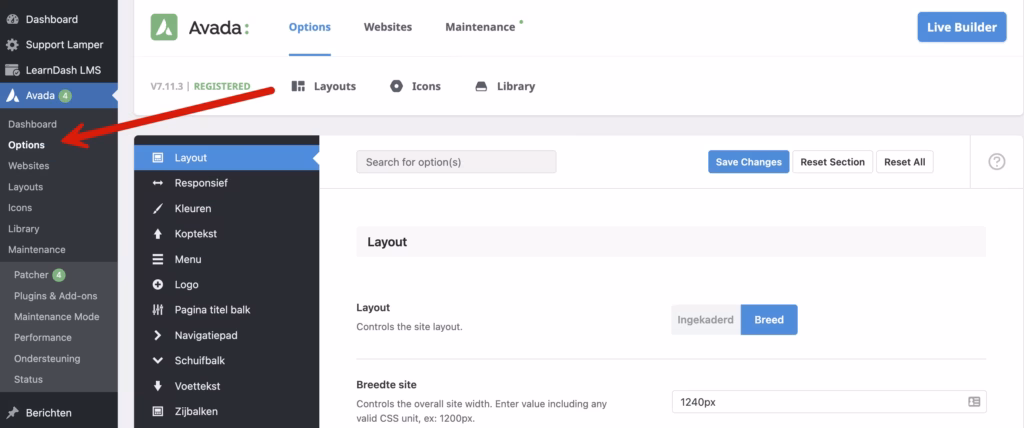Screen dimensions: 1024x428
Task: Select the Breed layout option
Action: coord(769,320)
